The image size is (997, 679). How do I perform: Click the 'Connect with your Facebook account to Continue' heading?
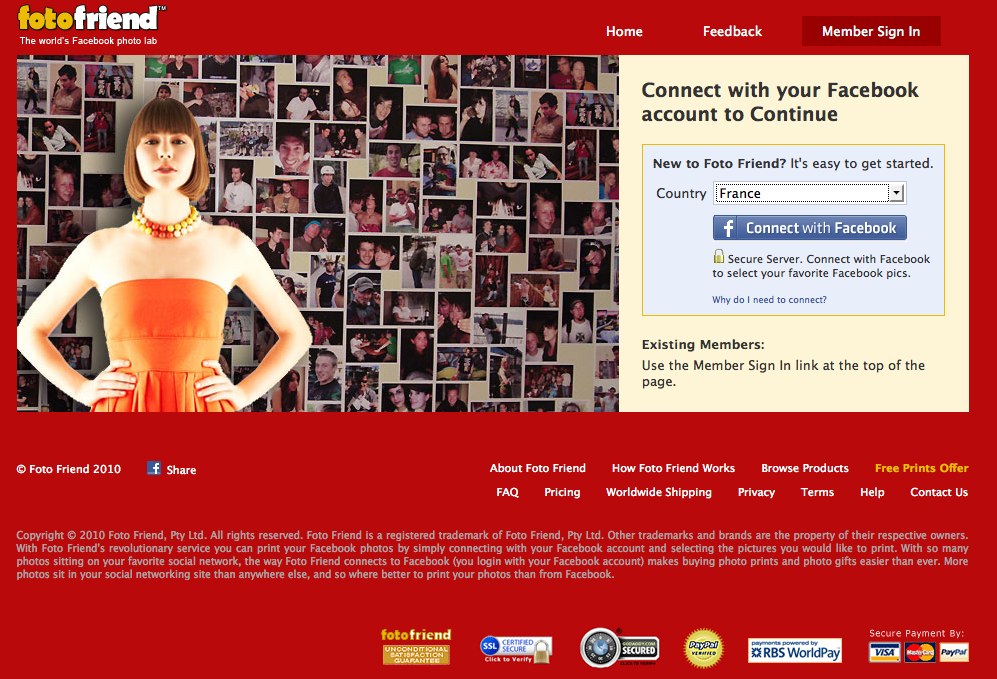click(x=780, y=102)
